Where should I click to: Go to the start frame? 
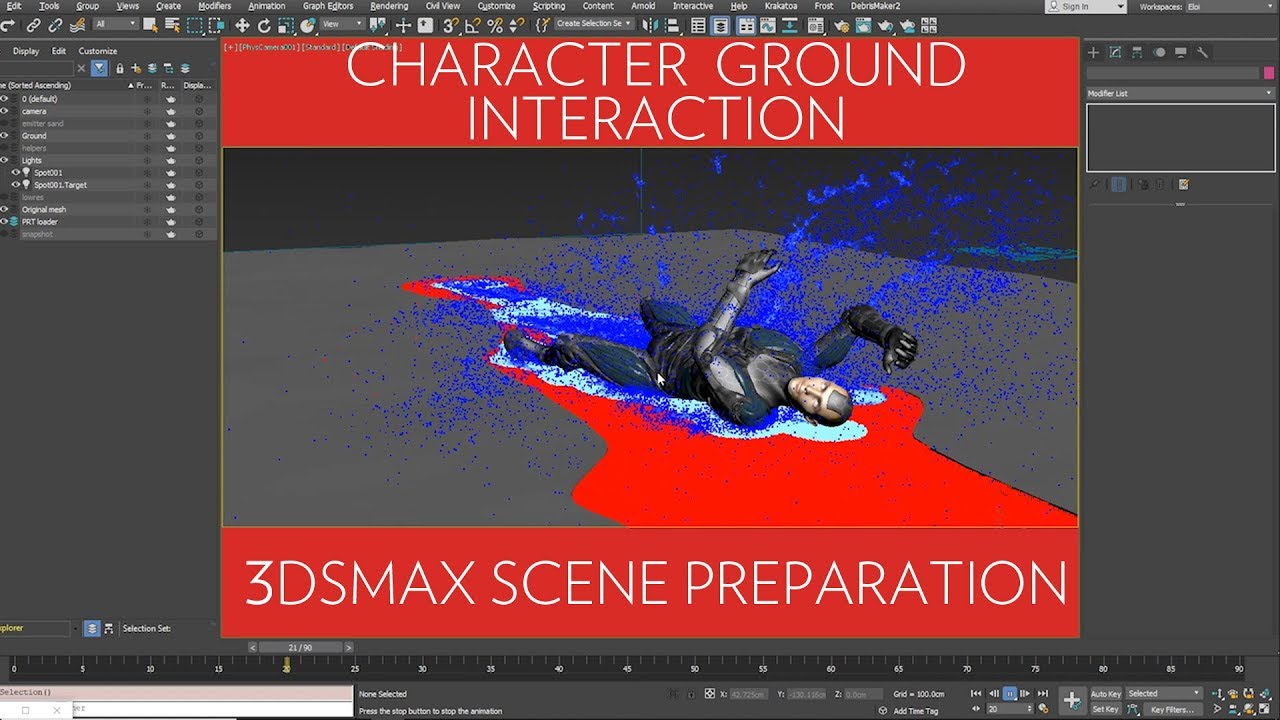[x=976, y=693]
